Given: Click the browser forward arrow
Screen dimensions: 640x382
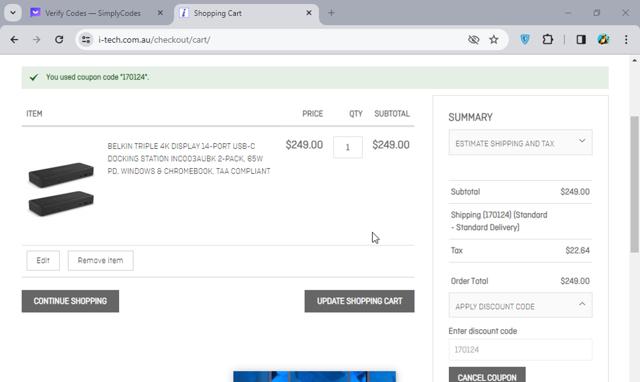Looking at the screenshot, I should pos(36,40).
